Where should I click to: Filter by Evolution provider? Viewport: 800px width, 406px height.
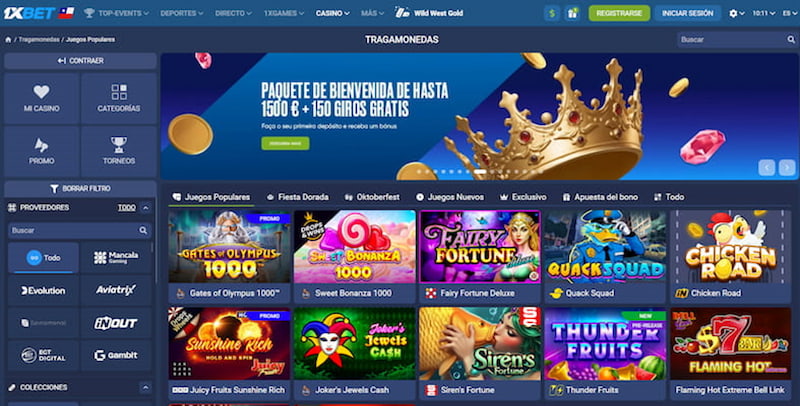point(43,290)
